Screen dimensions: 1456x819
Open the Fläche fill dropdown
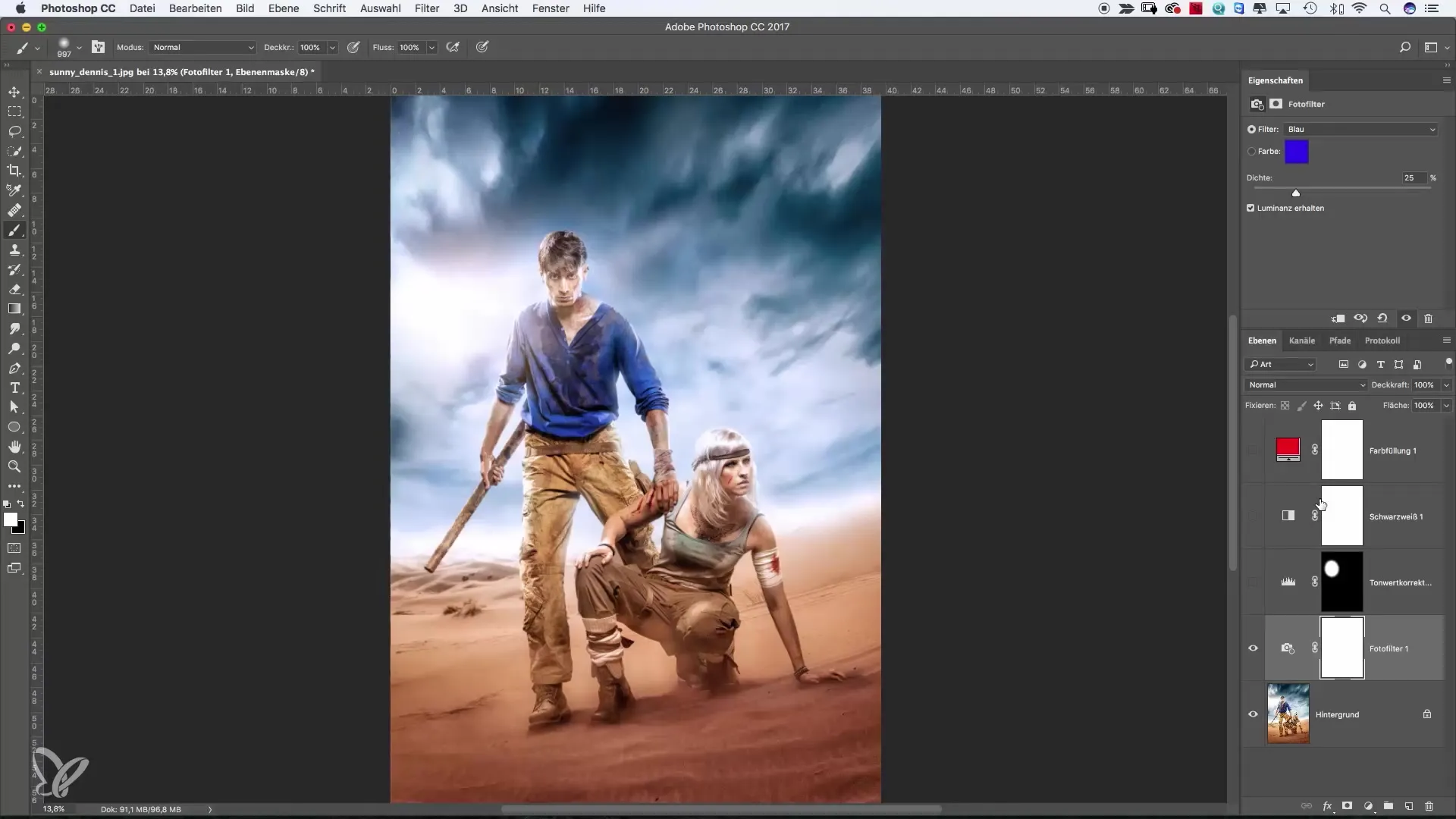tap(1446, 406)
